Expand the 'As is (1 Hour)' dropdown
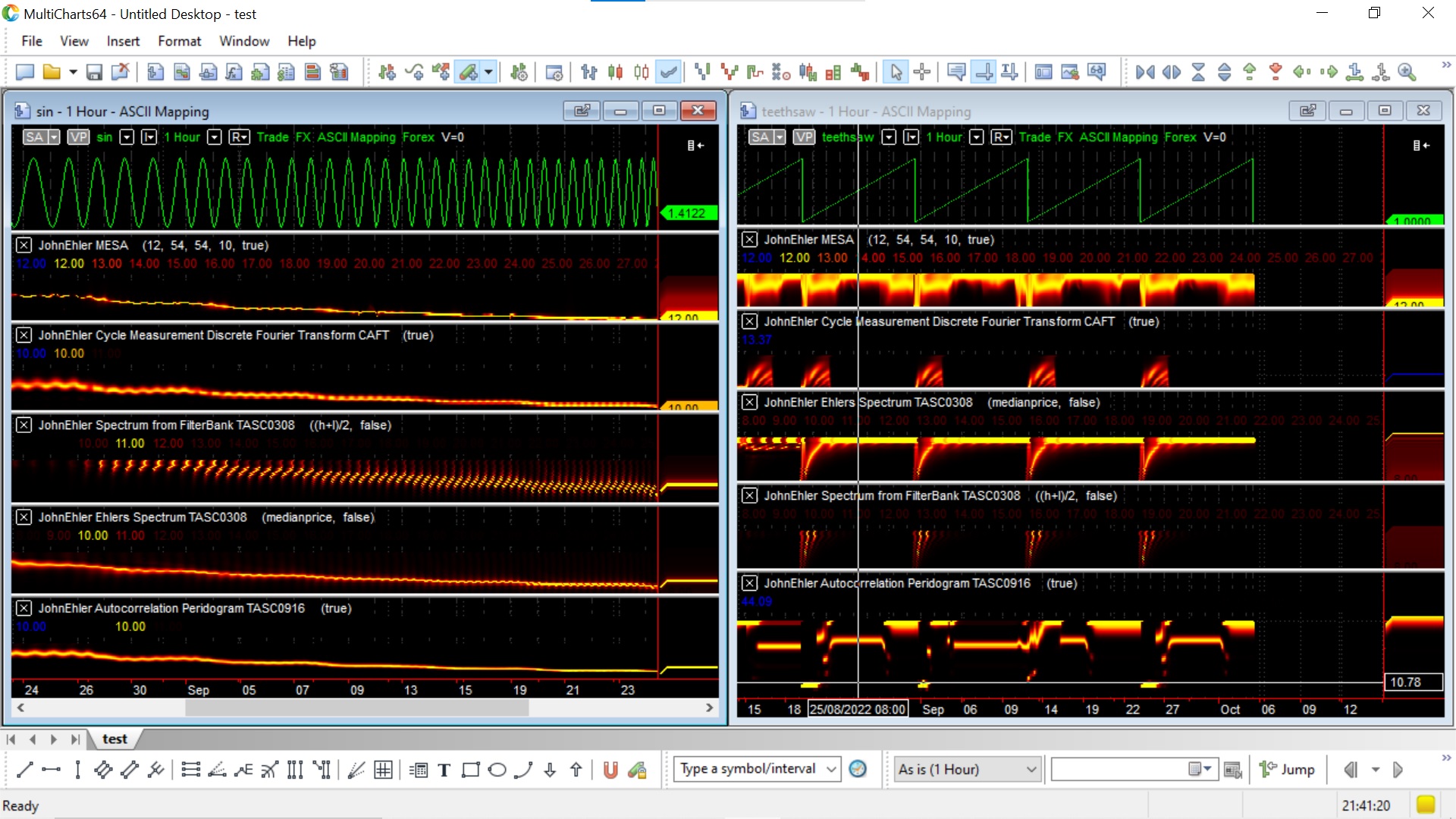This screenshot has height=819, width=1456. (1031, 769)
